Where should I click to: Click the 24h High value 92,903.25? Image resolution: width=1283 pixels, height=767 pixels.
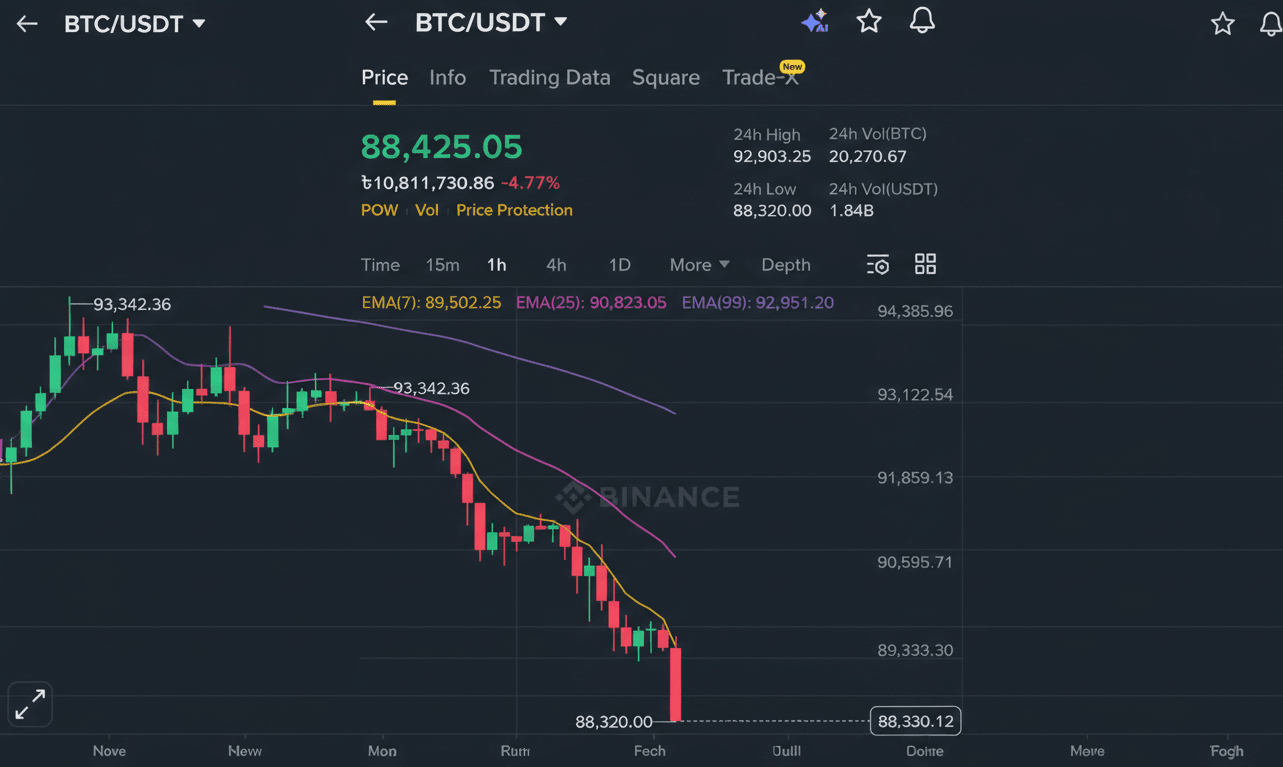click(772, 156)
